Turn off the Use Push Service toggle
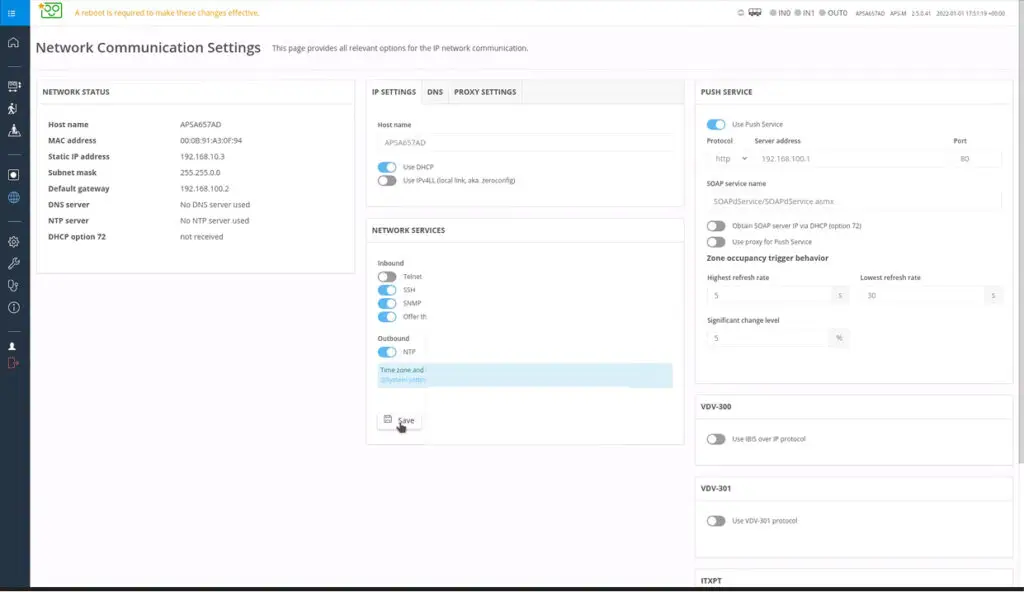The height and width of the screenshot is (592, 1024). pos(716,124)
